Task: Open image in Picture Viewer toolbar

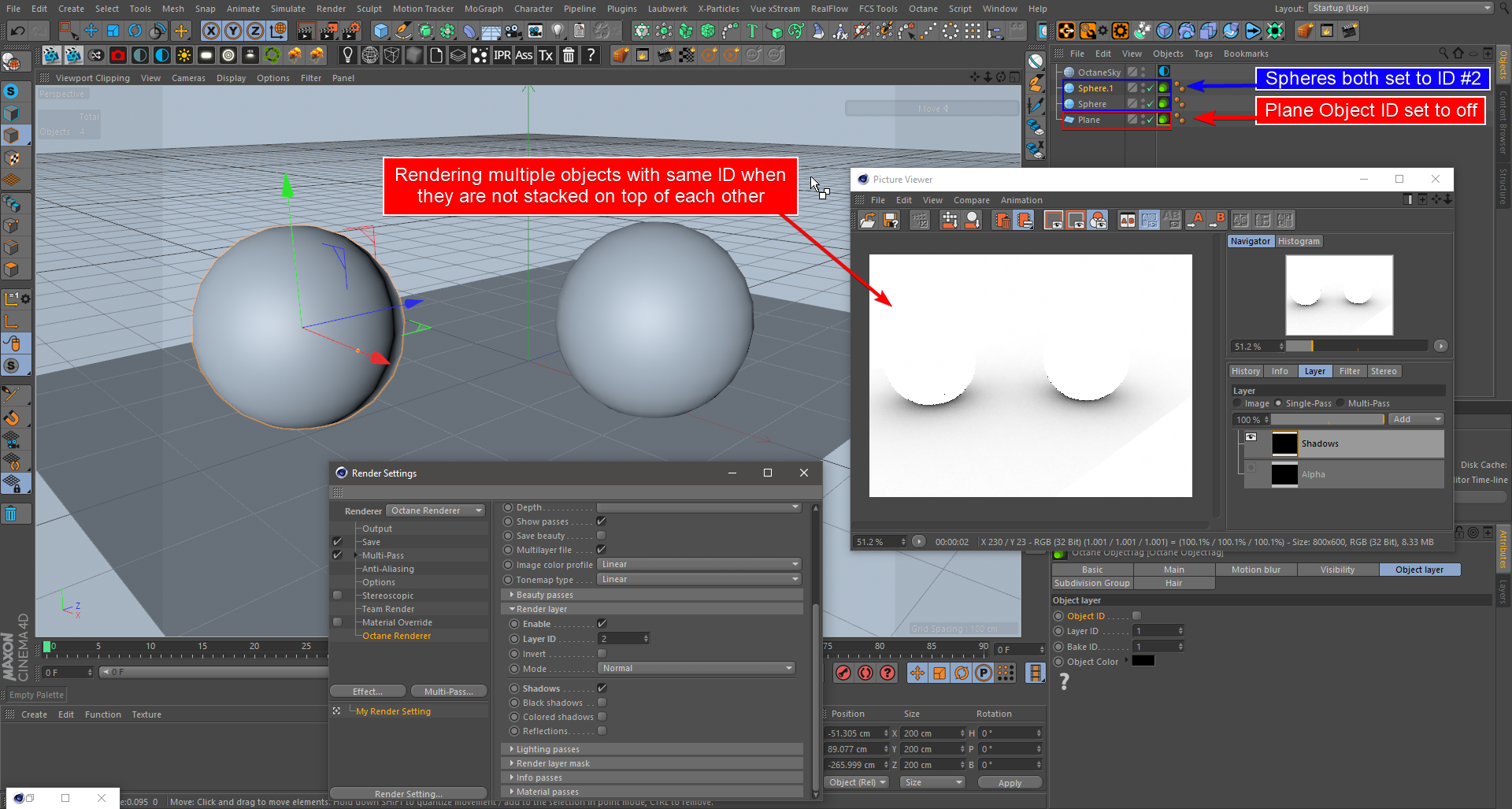Action: coord(868,221)
